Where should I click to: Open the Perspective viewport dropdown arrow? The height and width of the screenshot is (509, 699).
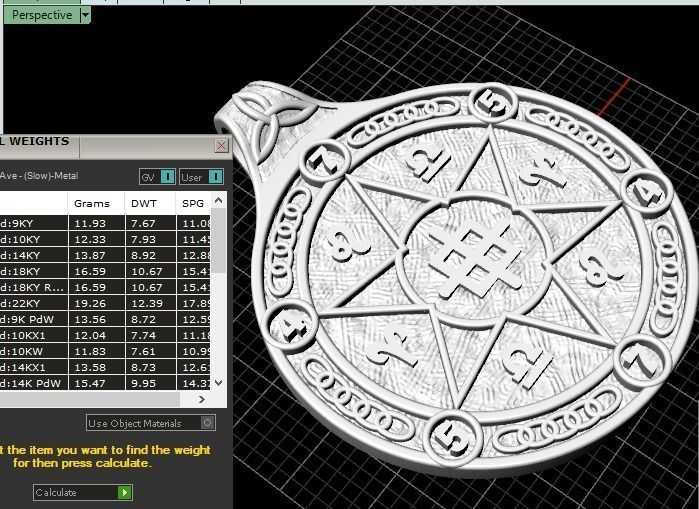click(85, 15)
